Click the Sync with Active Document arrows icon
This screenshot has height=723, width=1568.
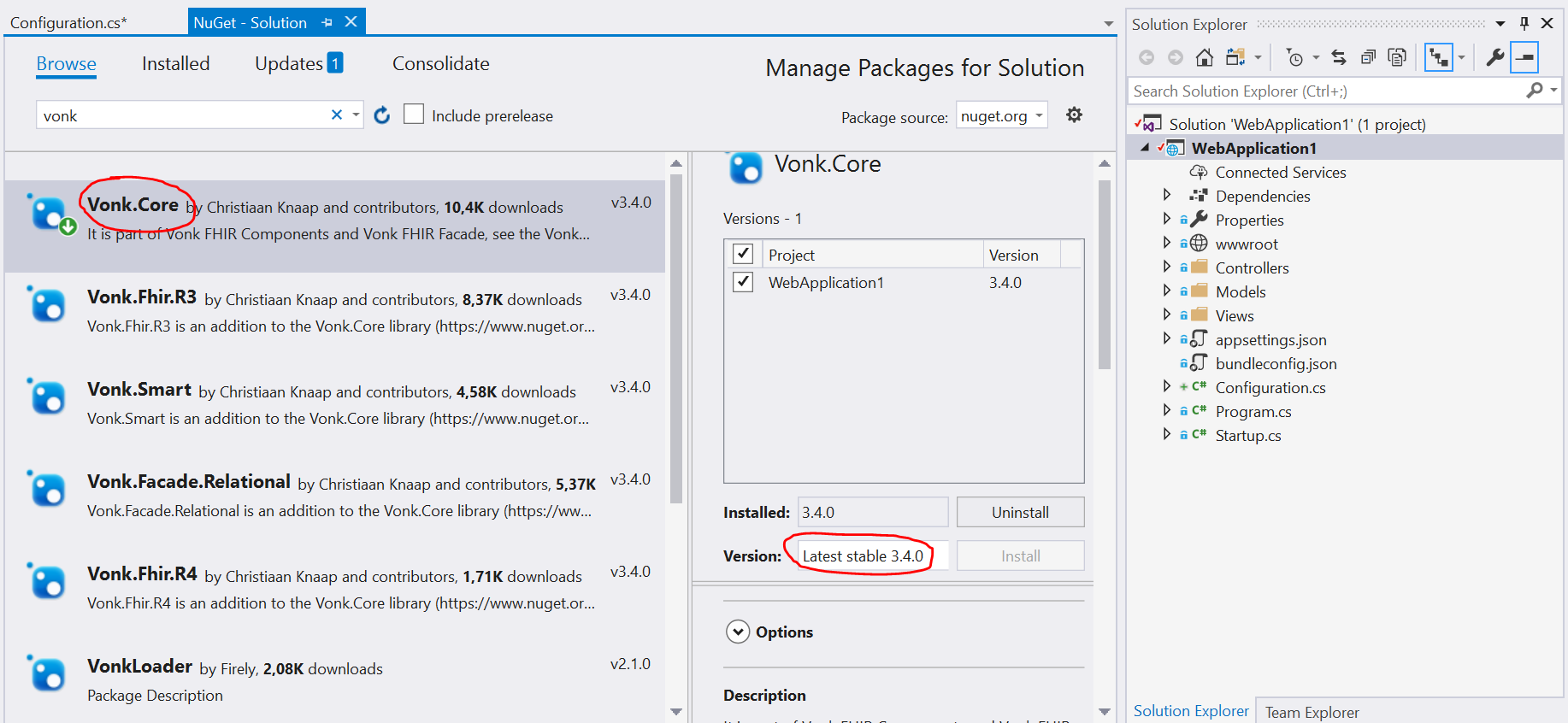coord(1339,57)
